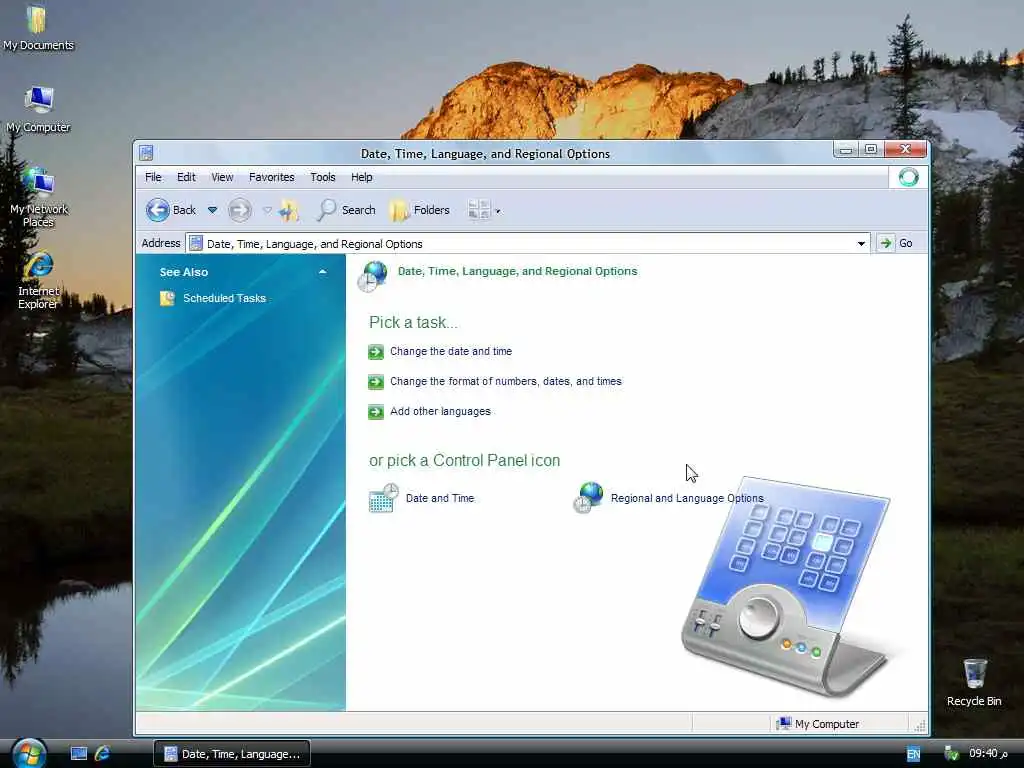Open the Scheduled Tasks link
Screen dimensions: 1024x768
coord(224,298)
